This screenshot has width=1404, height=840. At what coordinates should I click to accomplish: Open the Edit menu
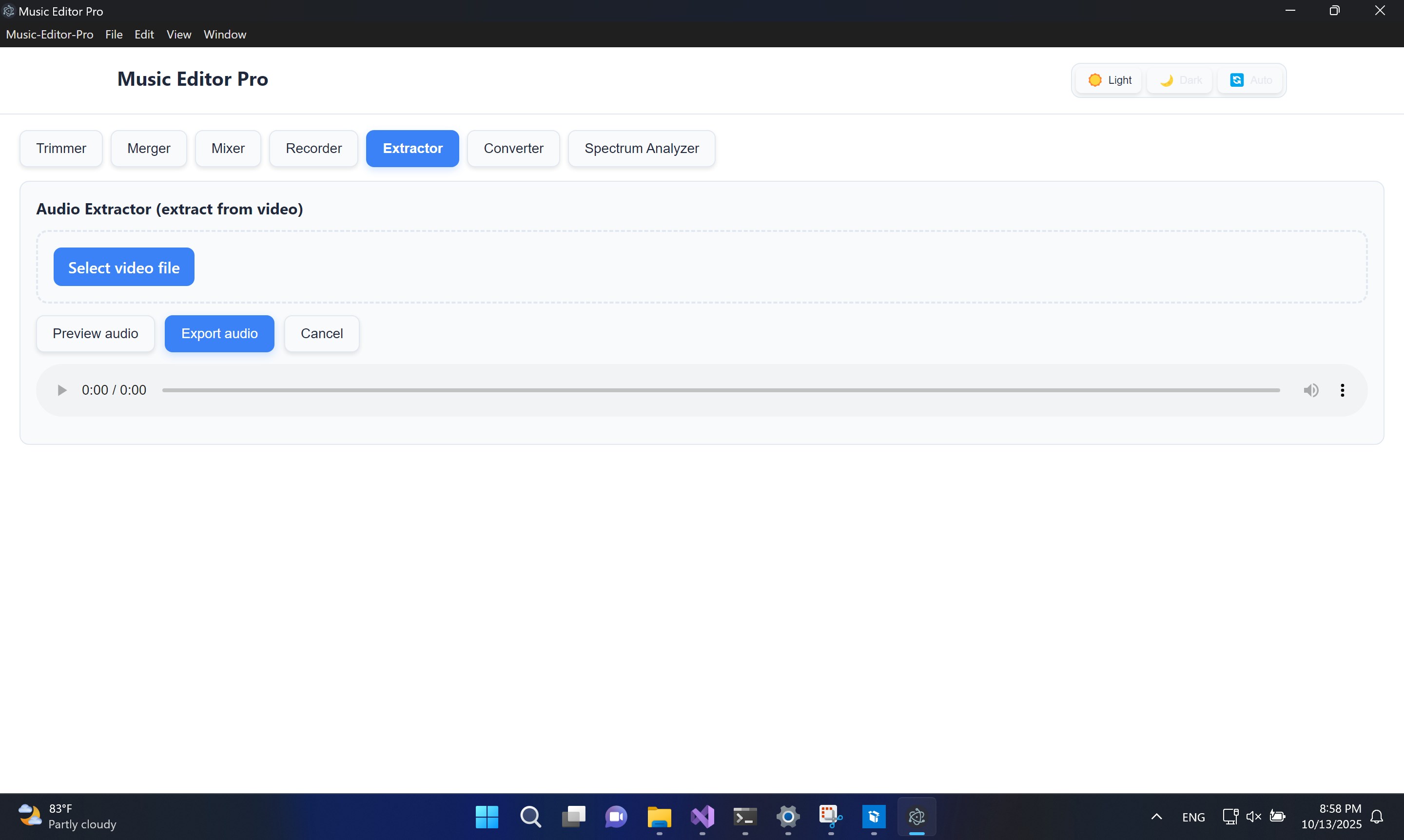pyautogui.click(x=144, y=35)
